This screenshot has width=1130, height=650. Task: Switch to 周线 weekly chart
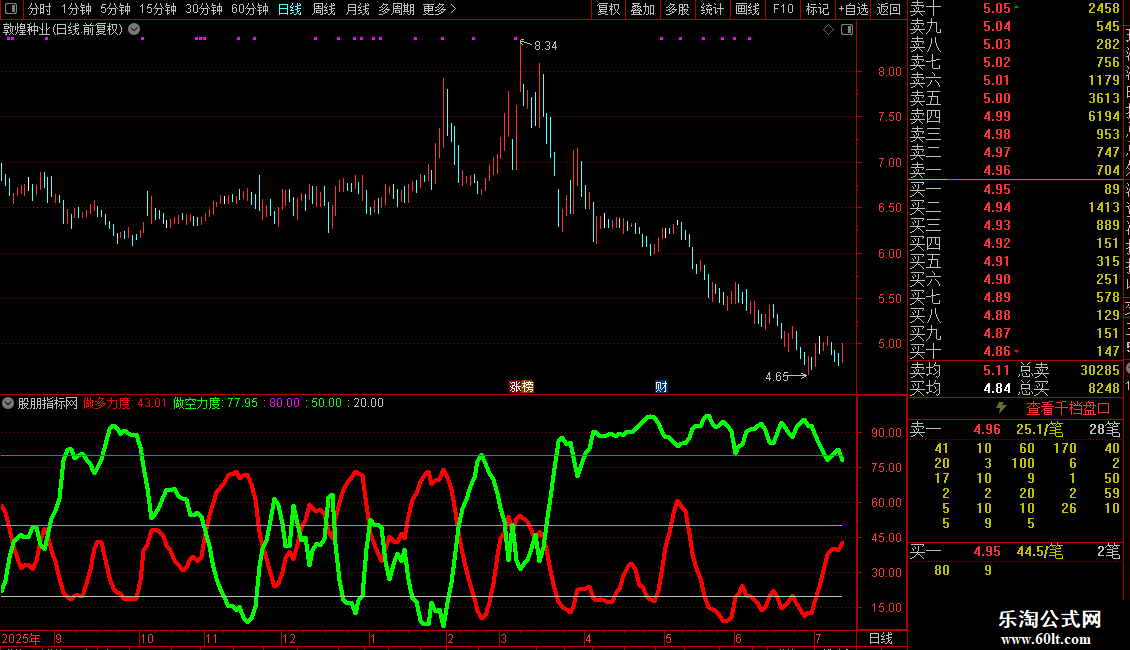click(x=324, y=9)
